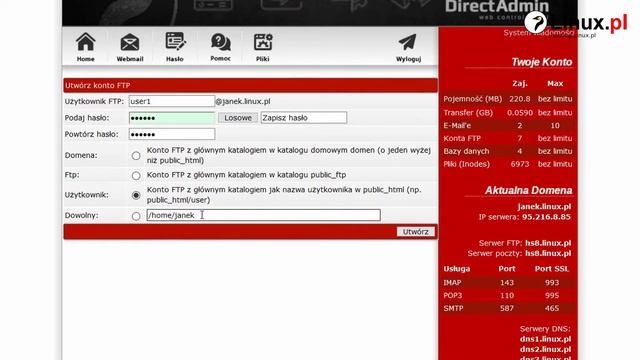
Task: Click the Zapisz hasło text field
Action: pyautogui.click(x=304, y=118)
